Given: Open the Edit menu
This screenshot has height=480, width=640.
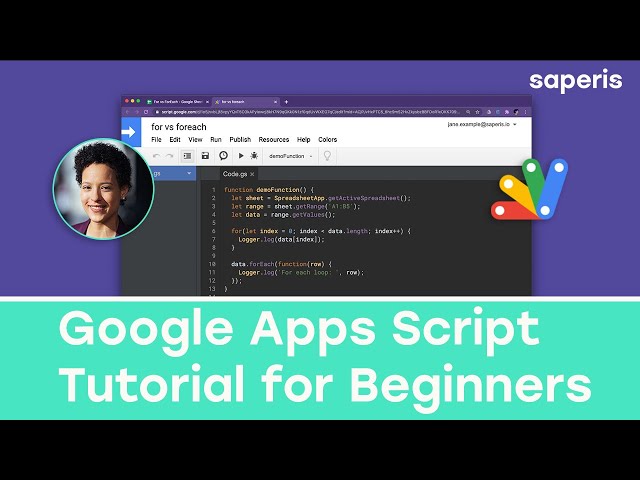Looking at the screenshot, I should pos(175,140).
